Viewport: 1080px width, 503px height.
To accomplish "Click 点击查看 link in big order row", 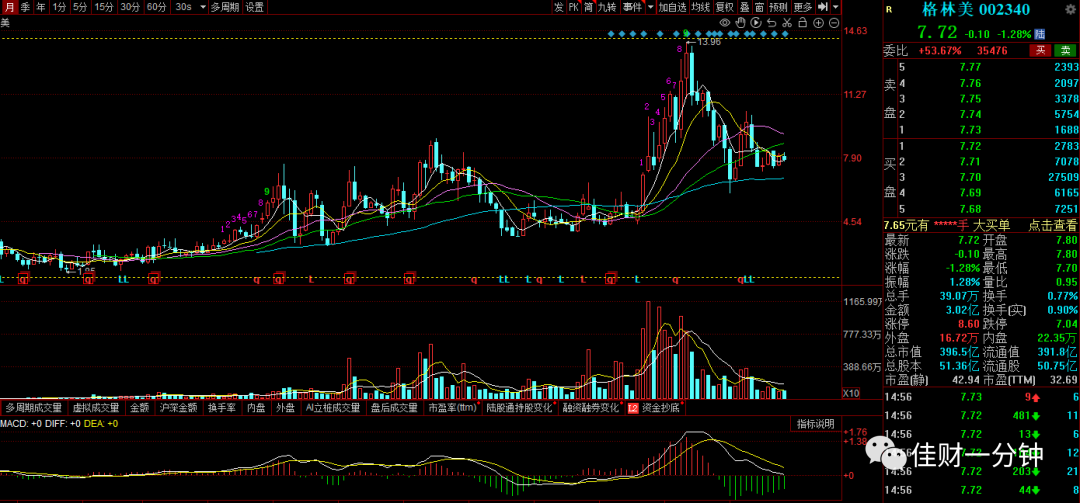I will click(1053, 225).
